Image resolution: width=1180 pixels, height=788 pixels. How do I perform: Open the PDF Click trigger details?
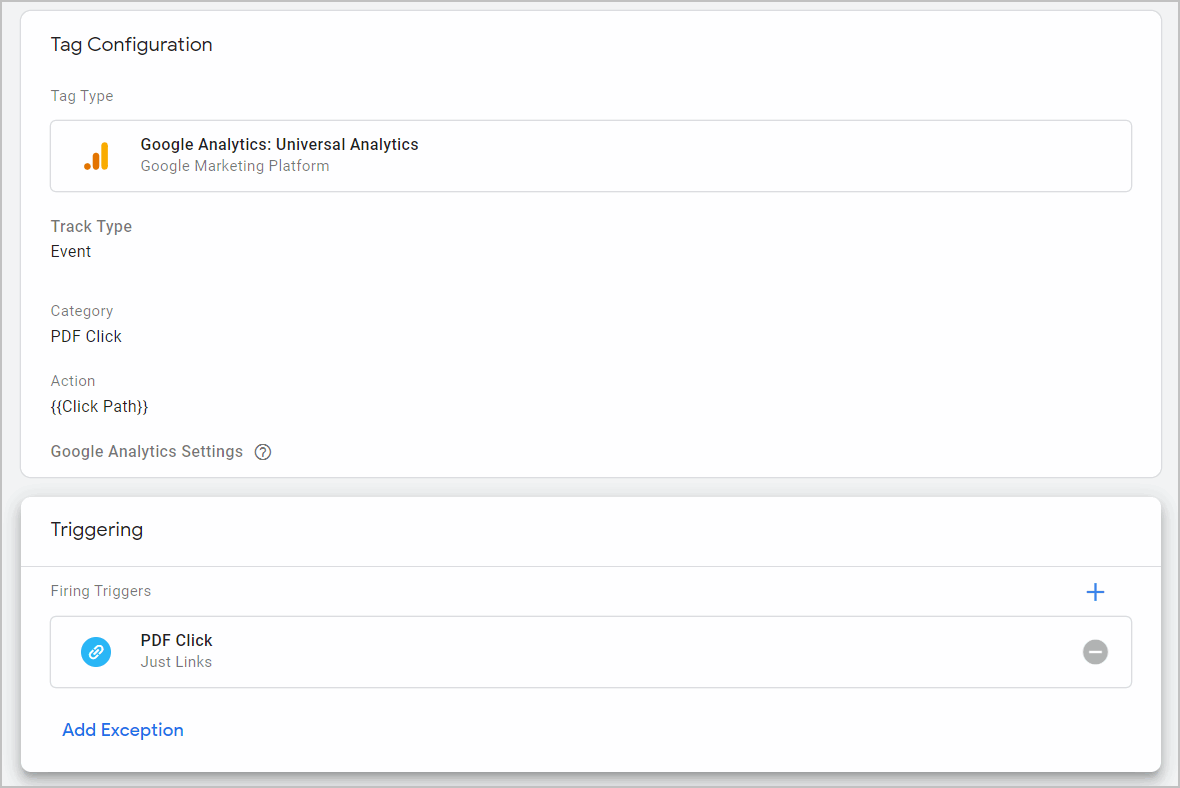176,640
